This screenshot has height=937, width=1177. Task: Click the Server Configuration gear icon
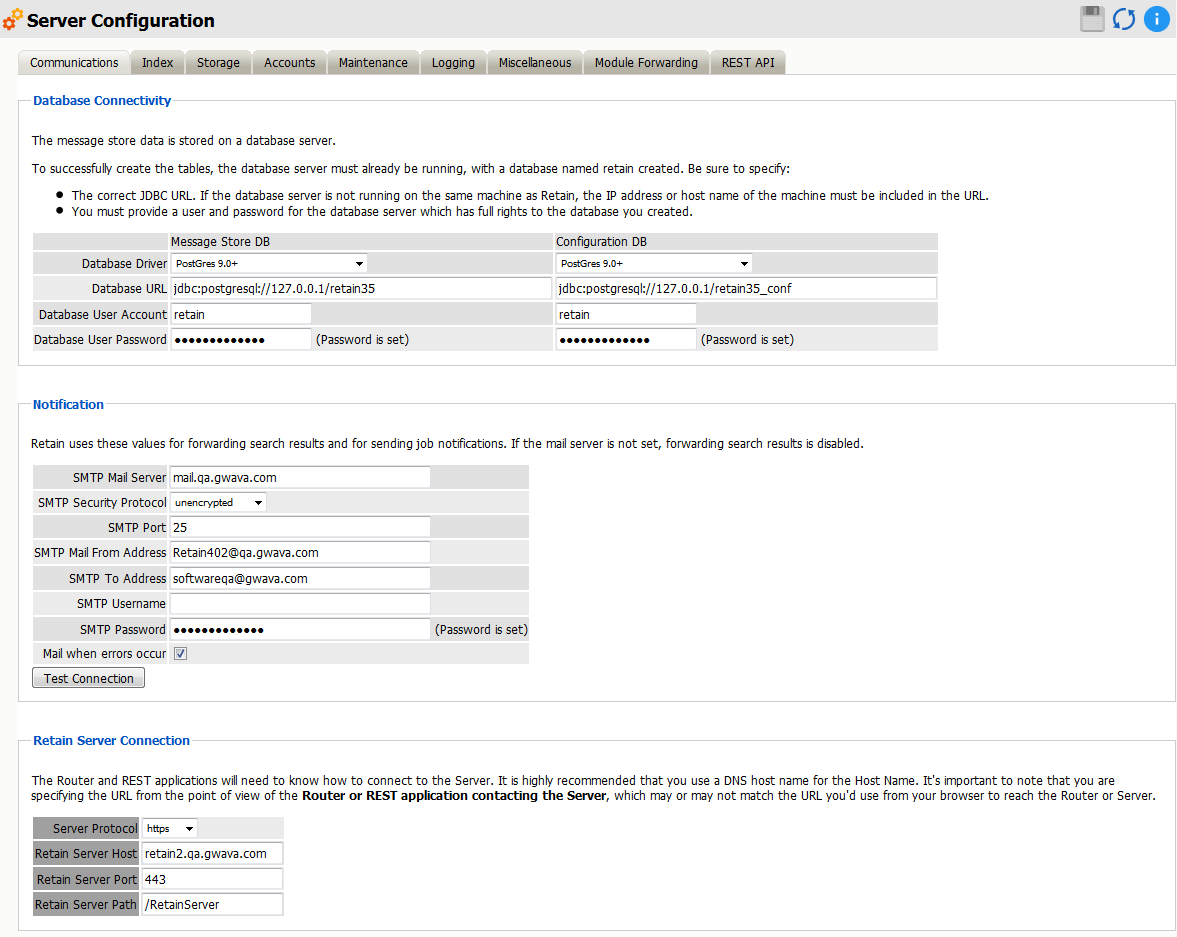coord(13,20)
